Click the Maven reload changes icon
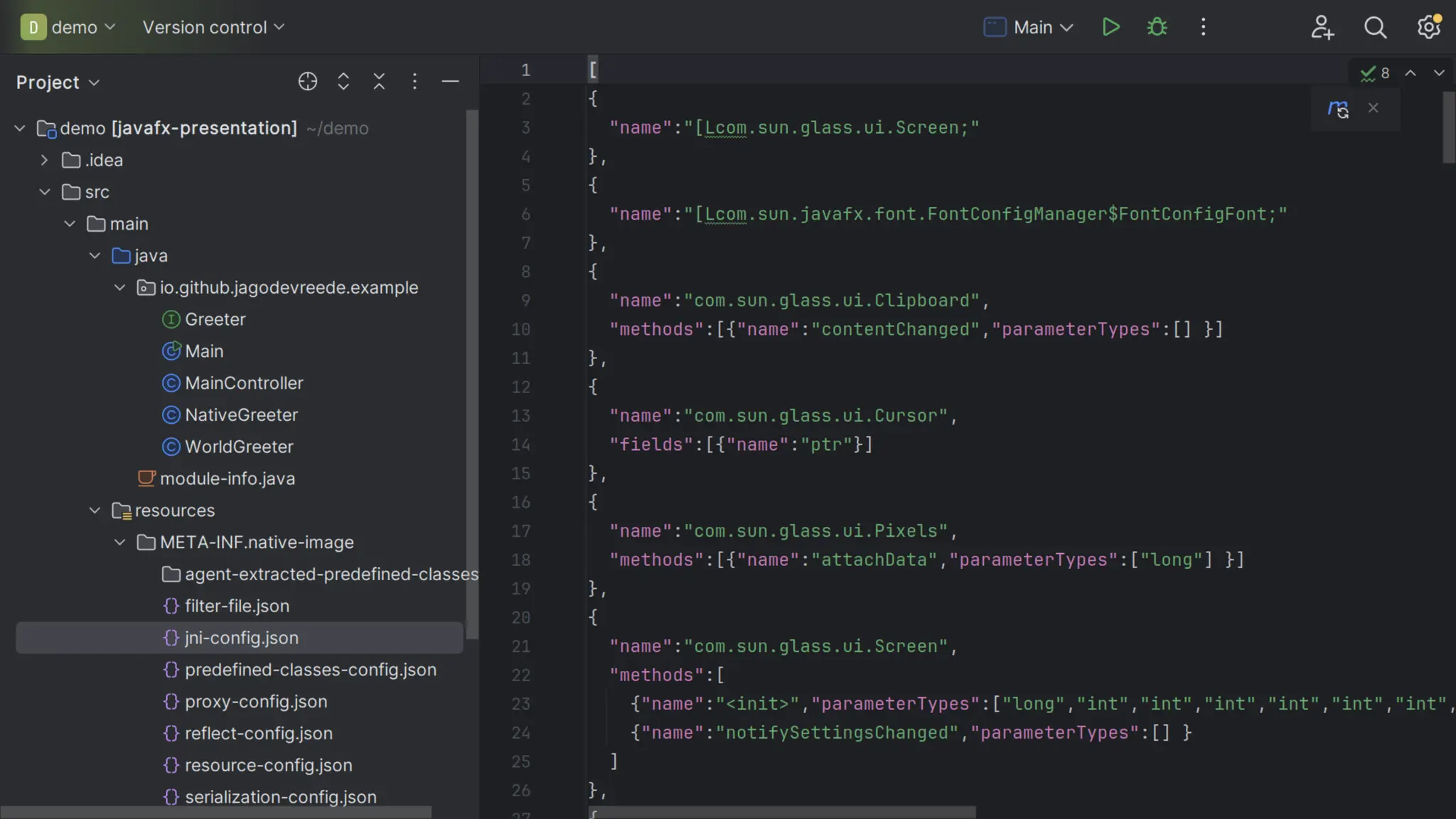 click(1338, 109)
